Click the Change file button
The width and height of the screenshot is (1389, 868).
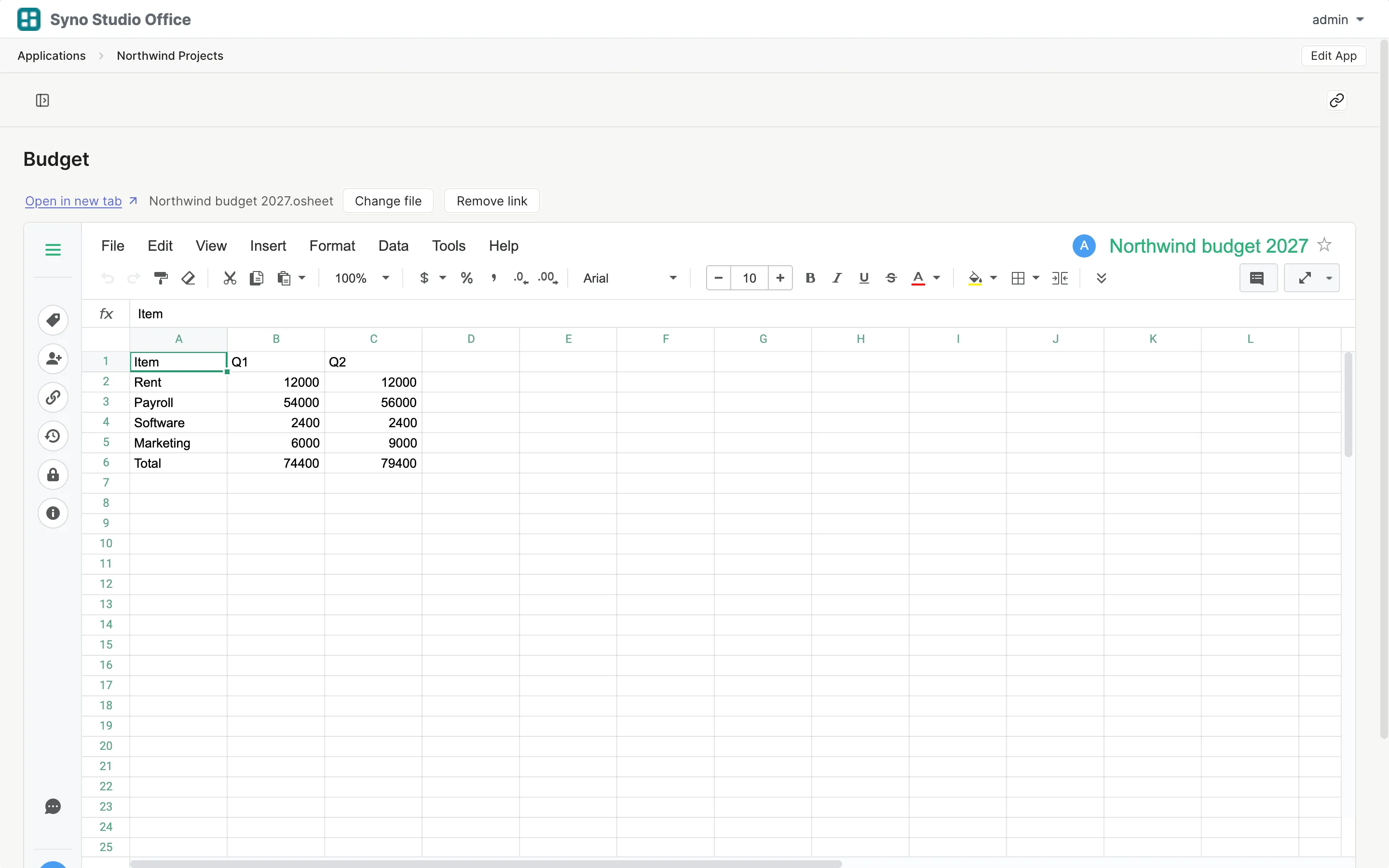click(388, 201)
